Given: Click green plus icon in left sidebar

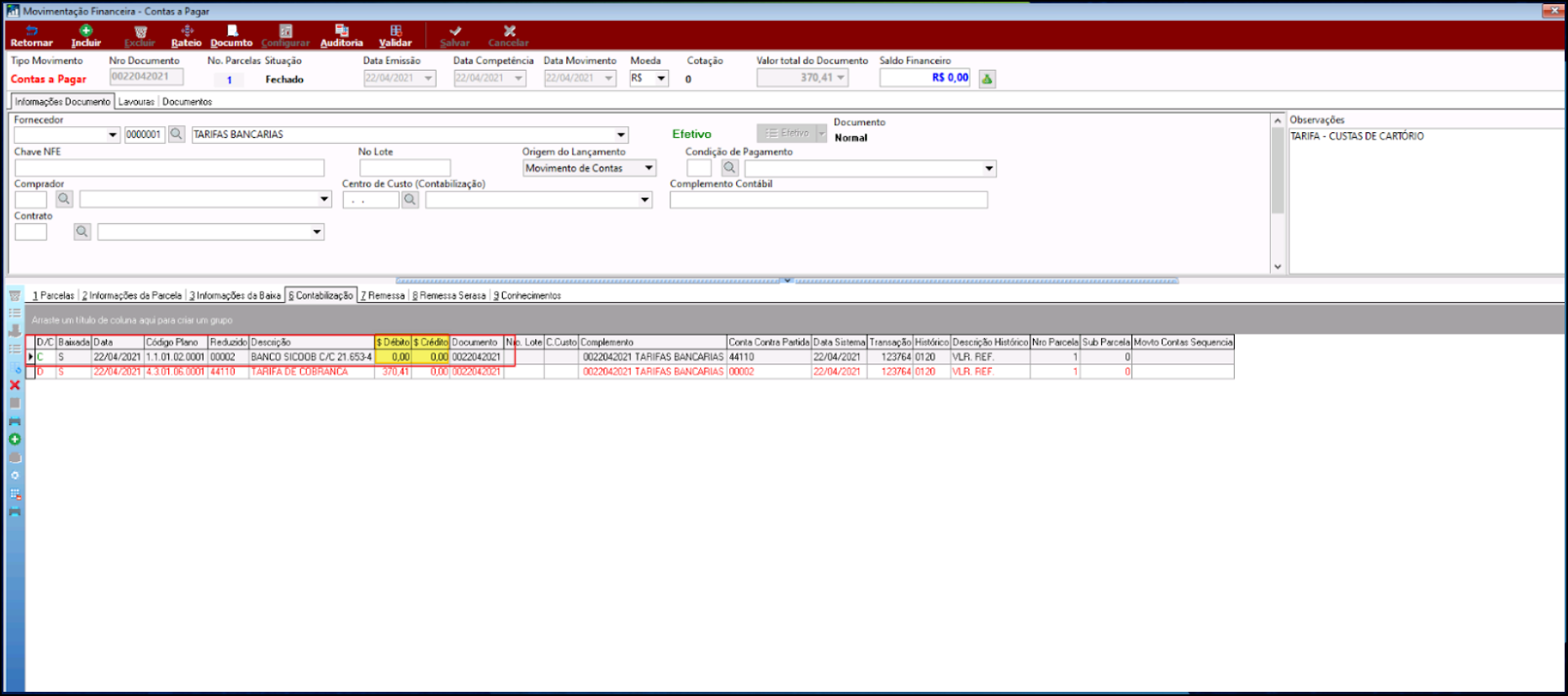Looking at the screenshot, I should (14, 439).
